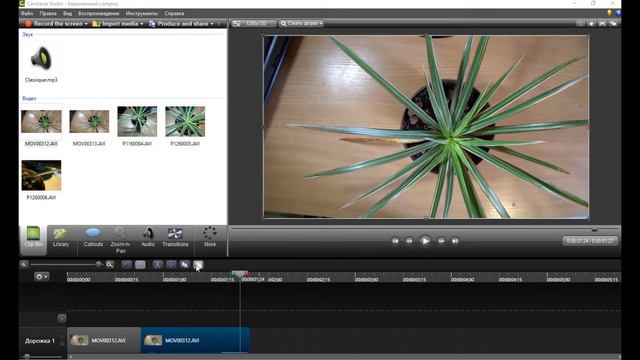Detach the preview window
This screenshot has height=360, width=640.
(613, 23)
